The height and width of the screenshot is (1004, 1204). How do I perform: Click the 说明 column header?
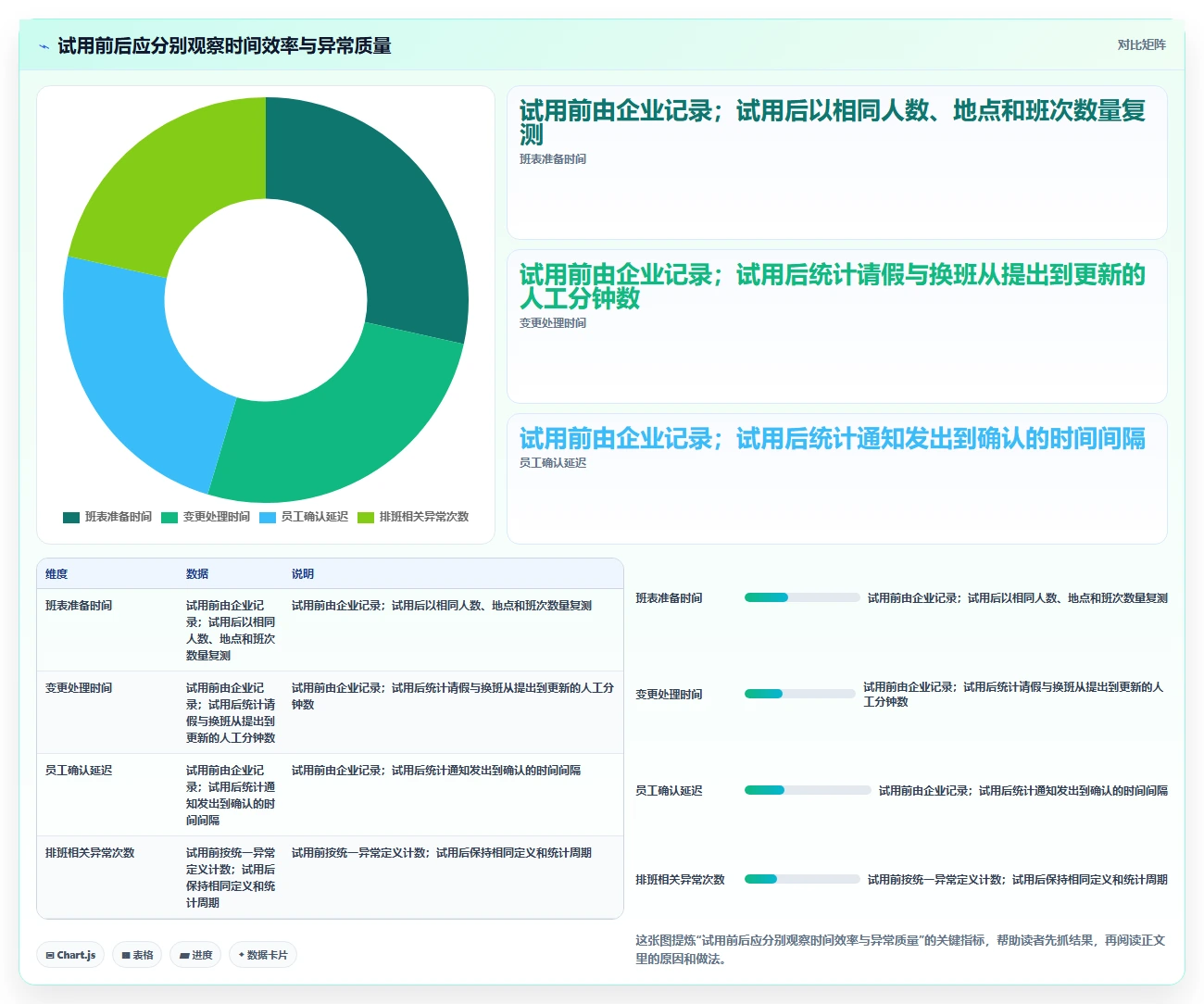click(303, 574)
